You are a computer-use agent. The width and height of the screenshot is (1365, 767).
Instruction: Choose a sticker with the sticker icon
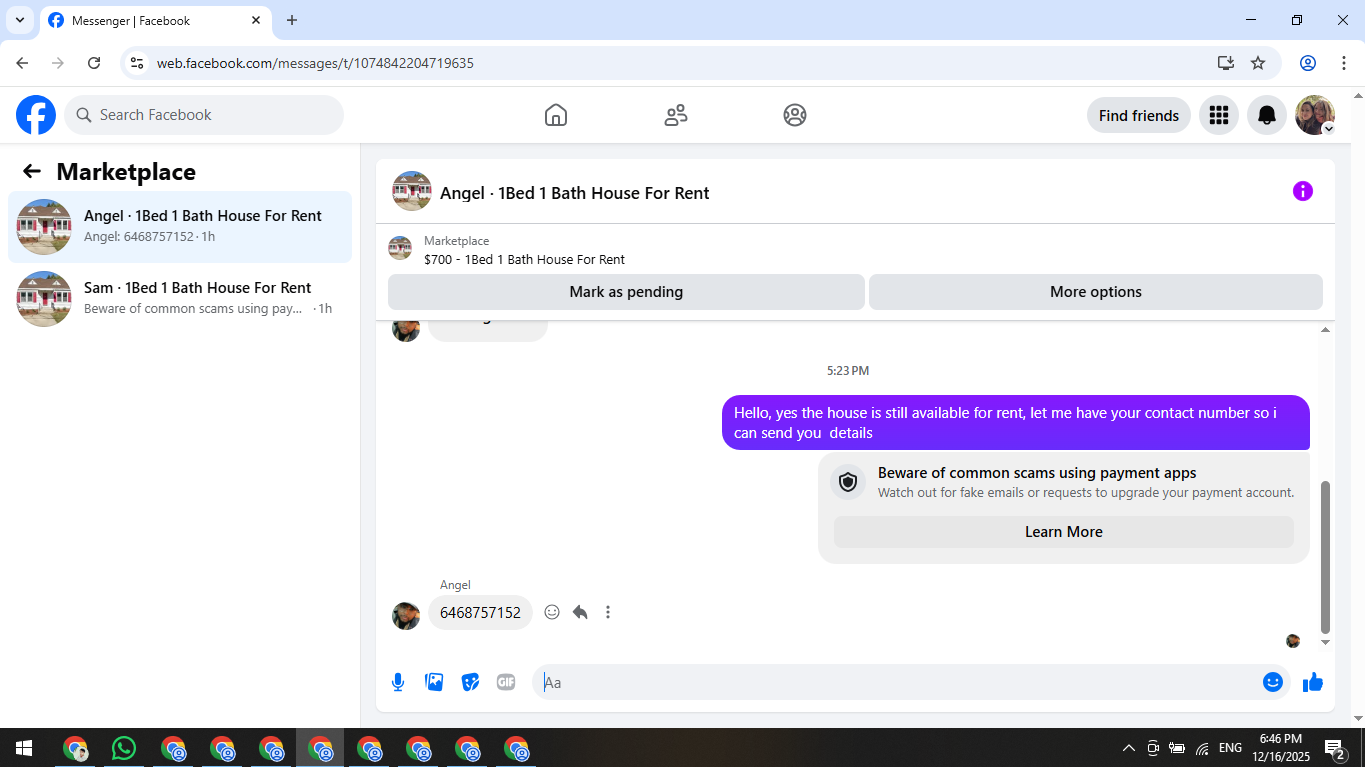point(470,682)
